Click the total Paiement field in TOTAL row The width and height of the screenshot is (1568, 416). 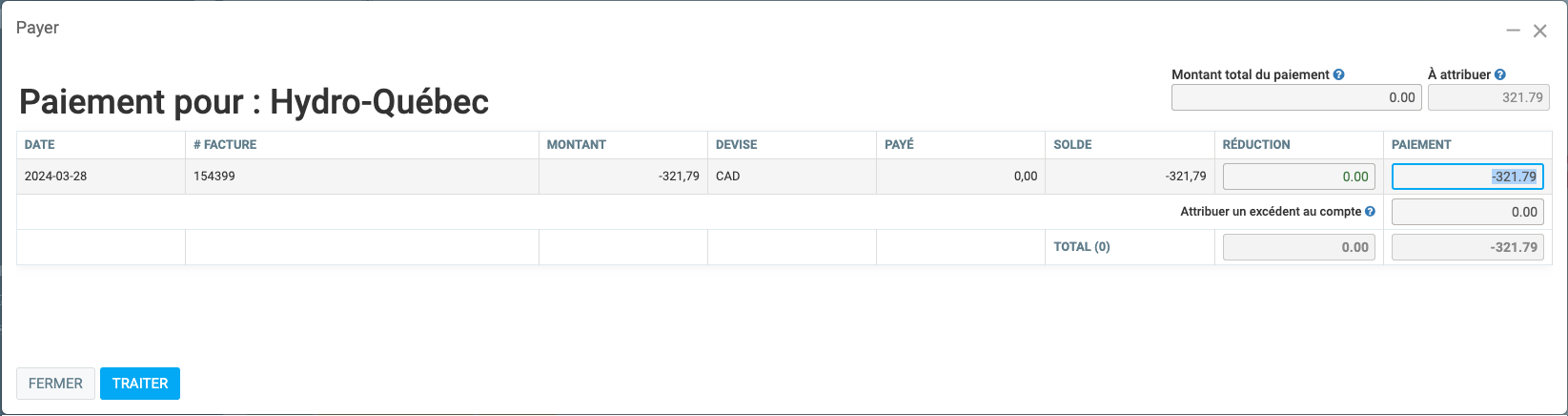coord(1467,247)
